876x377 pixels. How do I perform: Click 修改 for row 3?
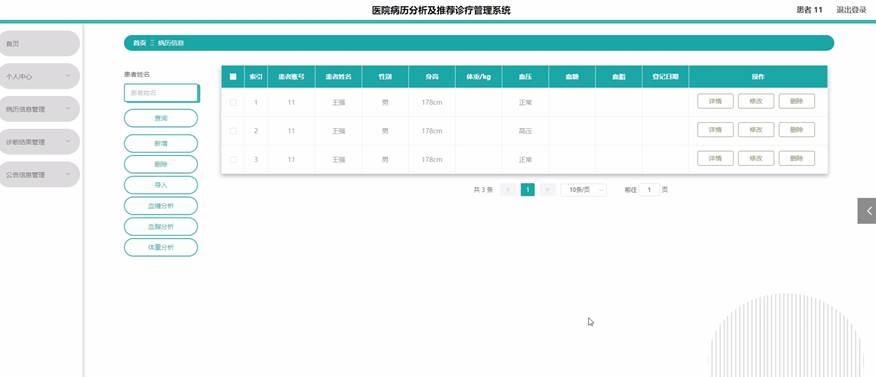click(x=756, y=159)
